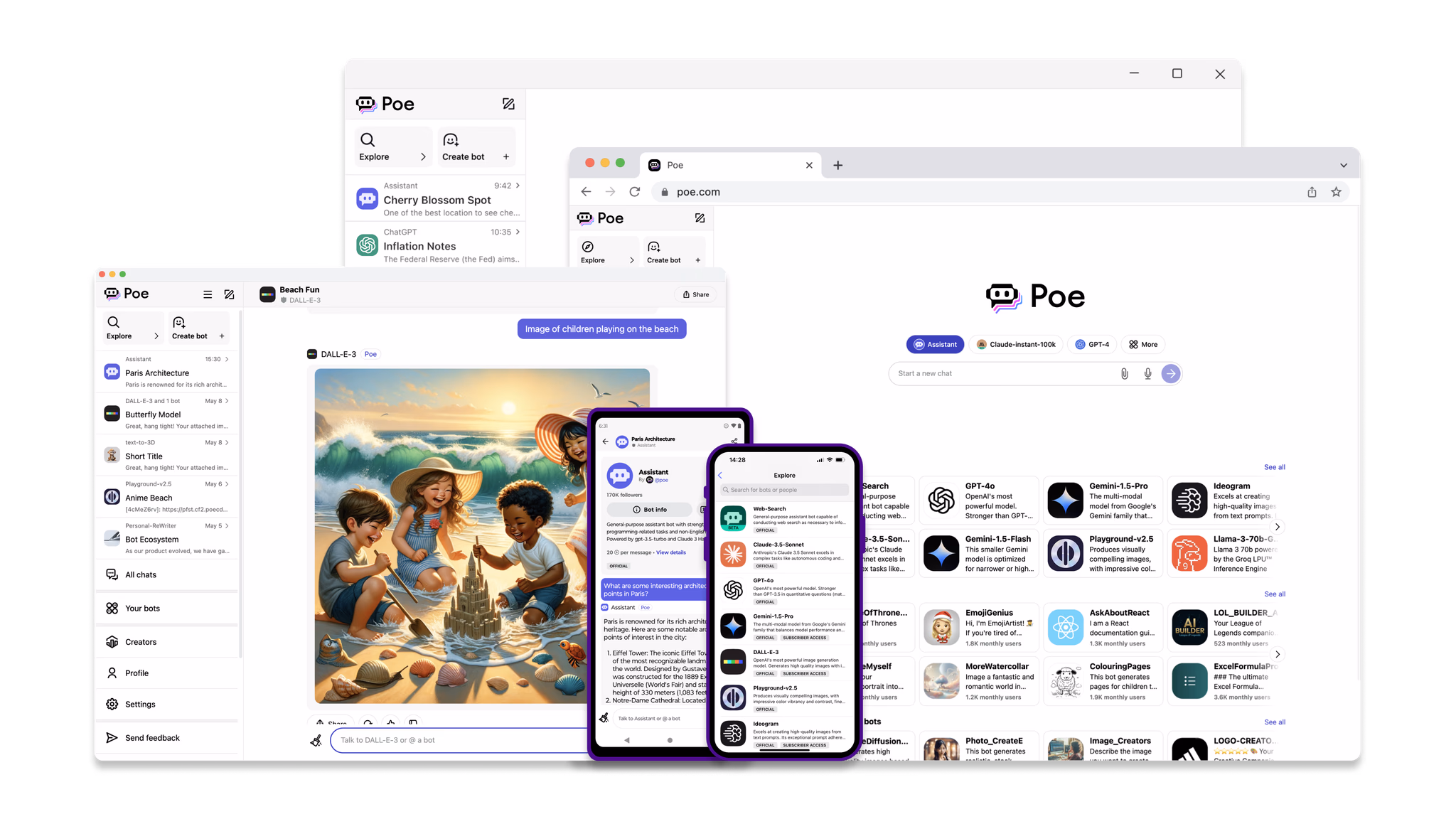Expand the Paris Architecture chat chevron
Image resolution: width=1456 pixels, height=819 pixels.
click(x=227, y=359)
